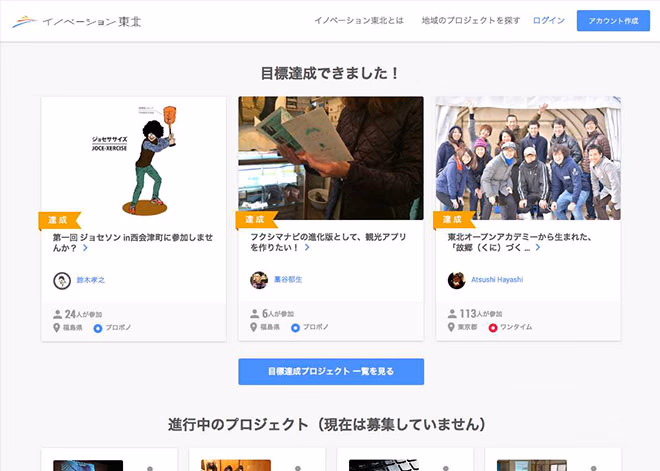
Task: Click the 達成 ribbon on the フクシマナビ card
Action: click(x=254, y=219)
